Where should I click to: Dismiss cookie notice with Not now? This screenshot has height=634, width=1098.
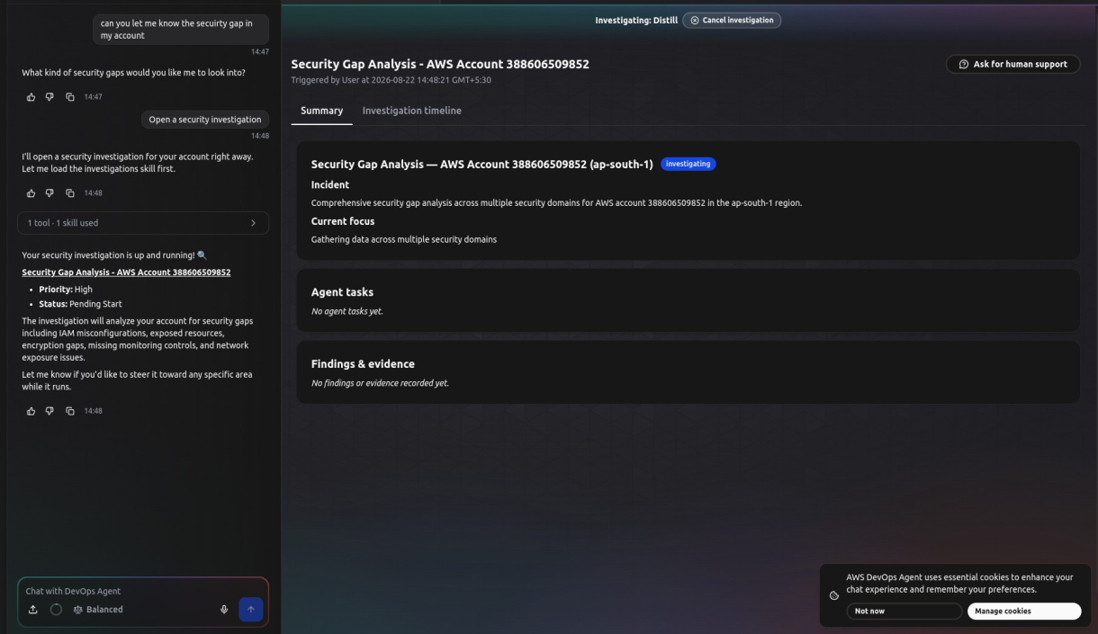tap(904, 611)
